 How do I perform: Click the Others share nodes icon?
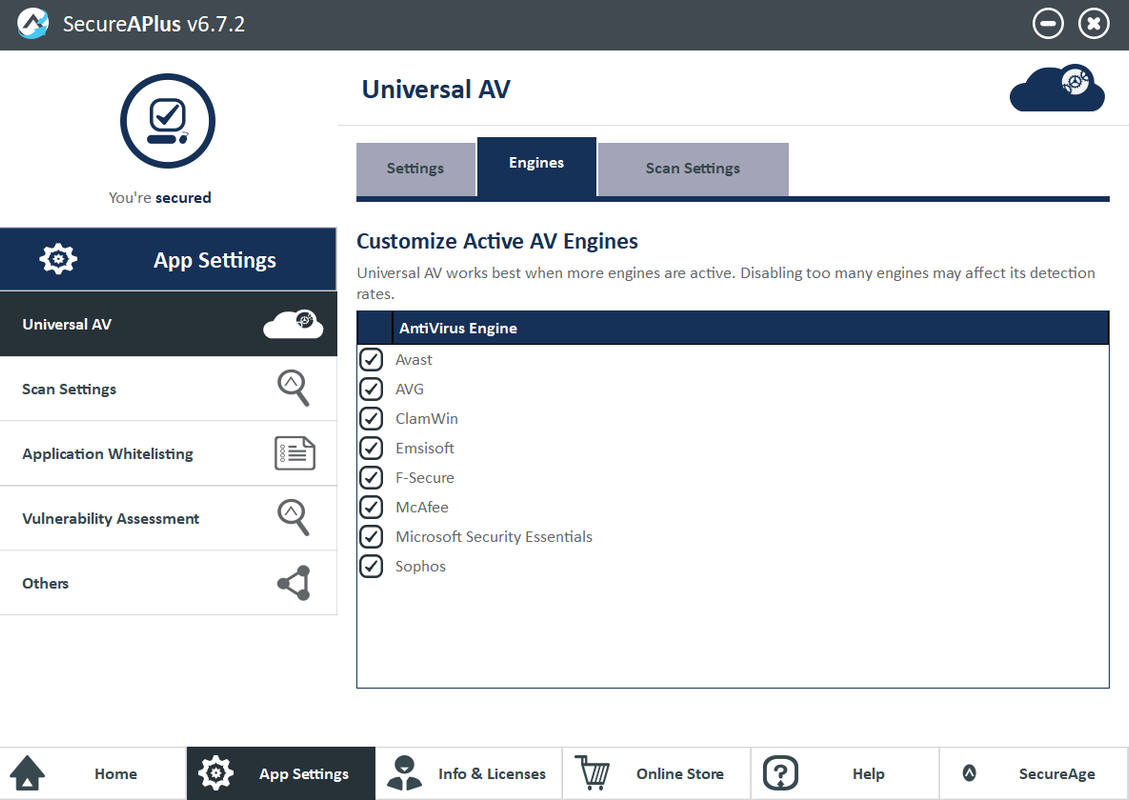294,583
